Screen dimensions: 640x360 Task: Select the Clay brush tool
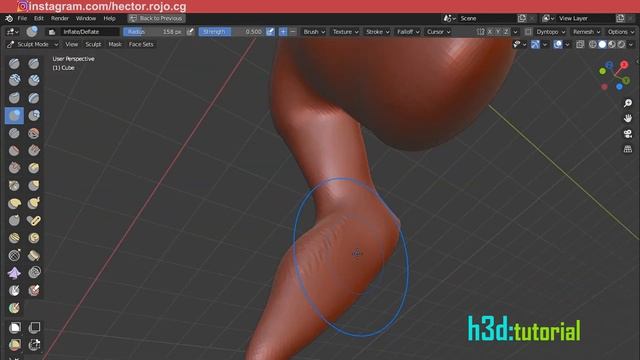14,80
